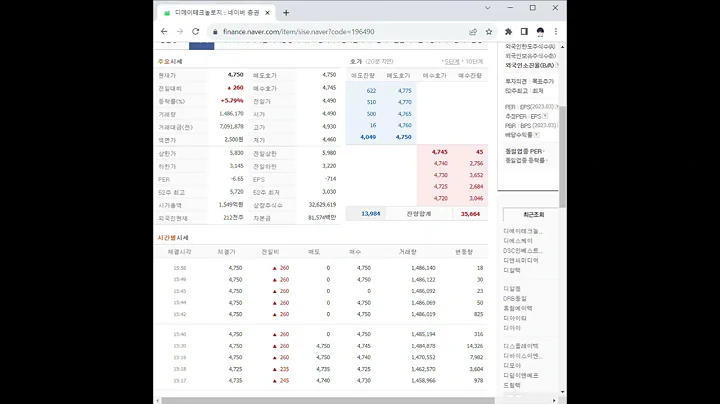Open the Chrome profile avatar
This screenshot has height=404, width=720.
(540, 32)
